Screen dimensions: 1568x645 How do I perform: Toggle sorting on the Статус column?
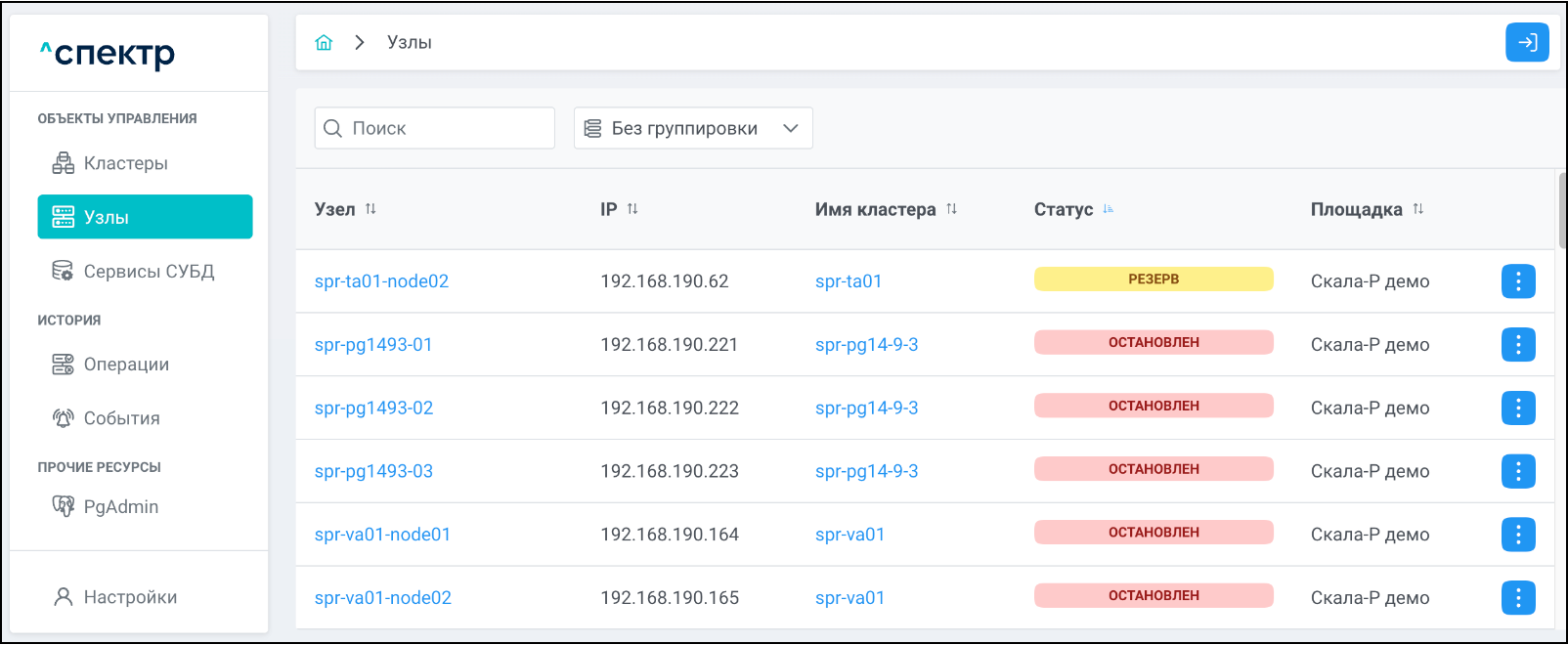tap(1108, 209)
